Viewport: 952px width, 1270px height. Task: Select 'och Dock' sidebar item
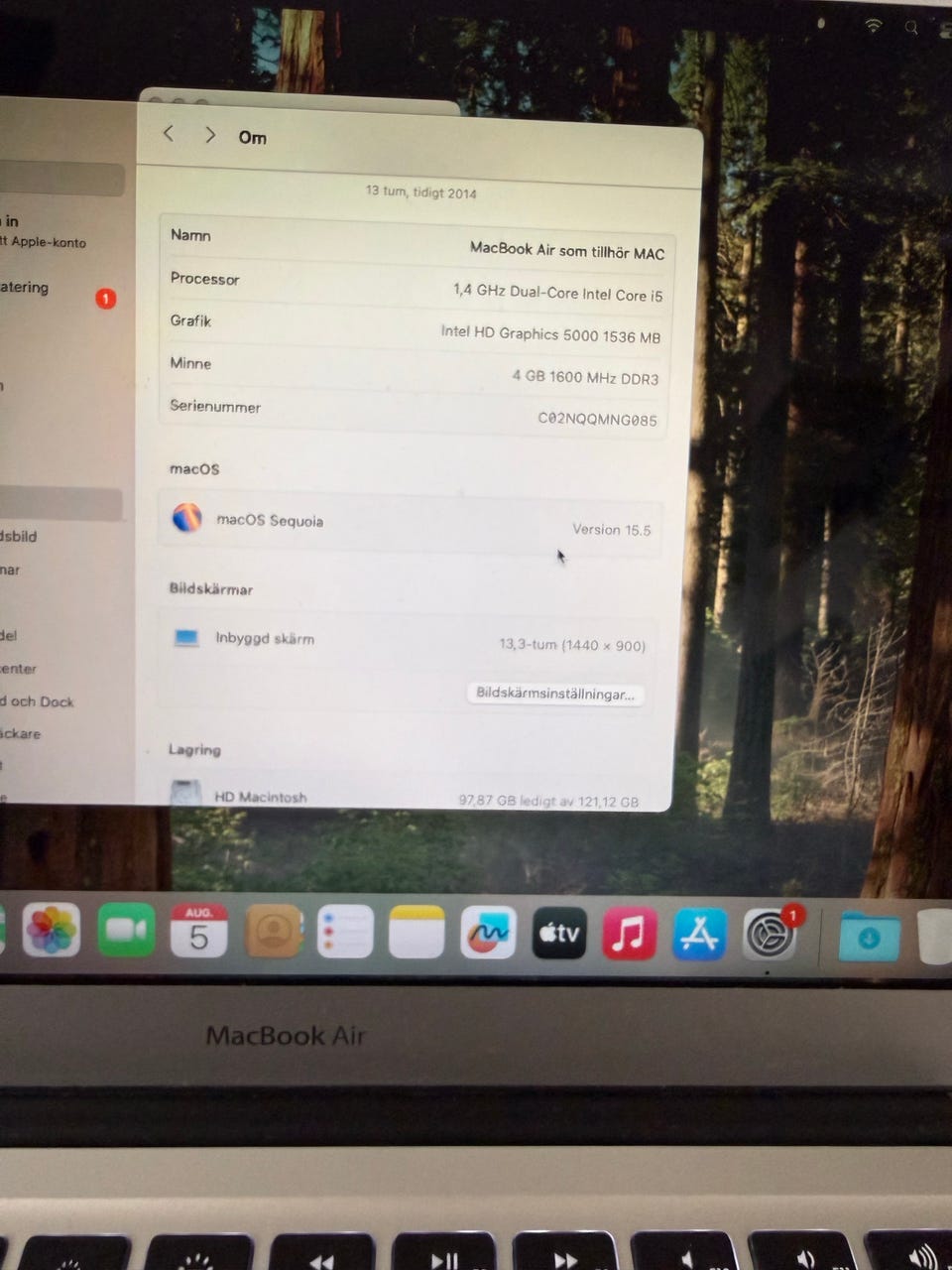pos(37,701)
